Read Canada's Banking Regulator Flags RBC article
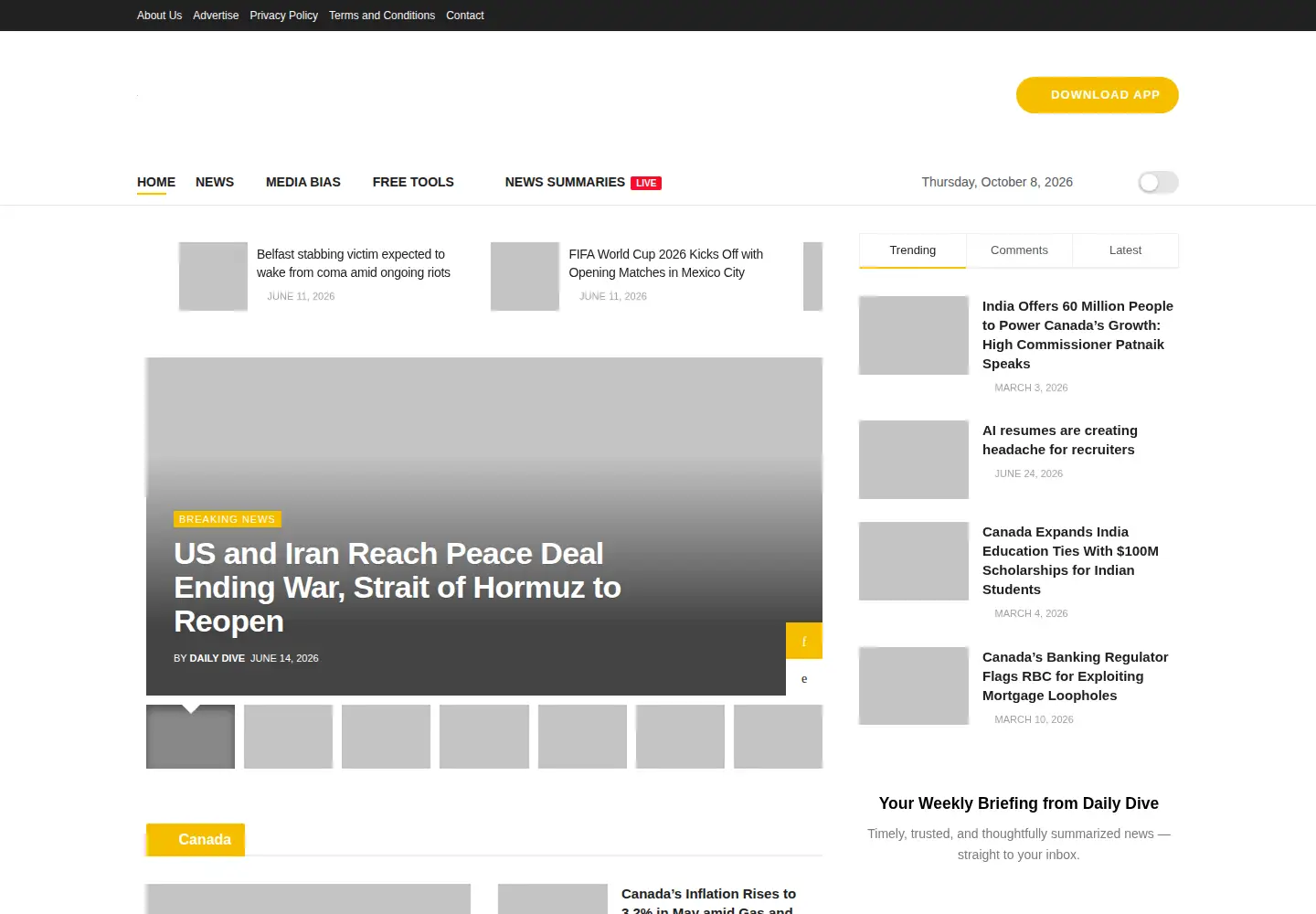The image size is (1316, 914). 1075,676
